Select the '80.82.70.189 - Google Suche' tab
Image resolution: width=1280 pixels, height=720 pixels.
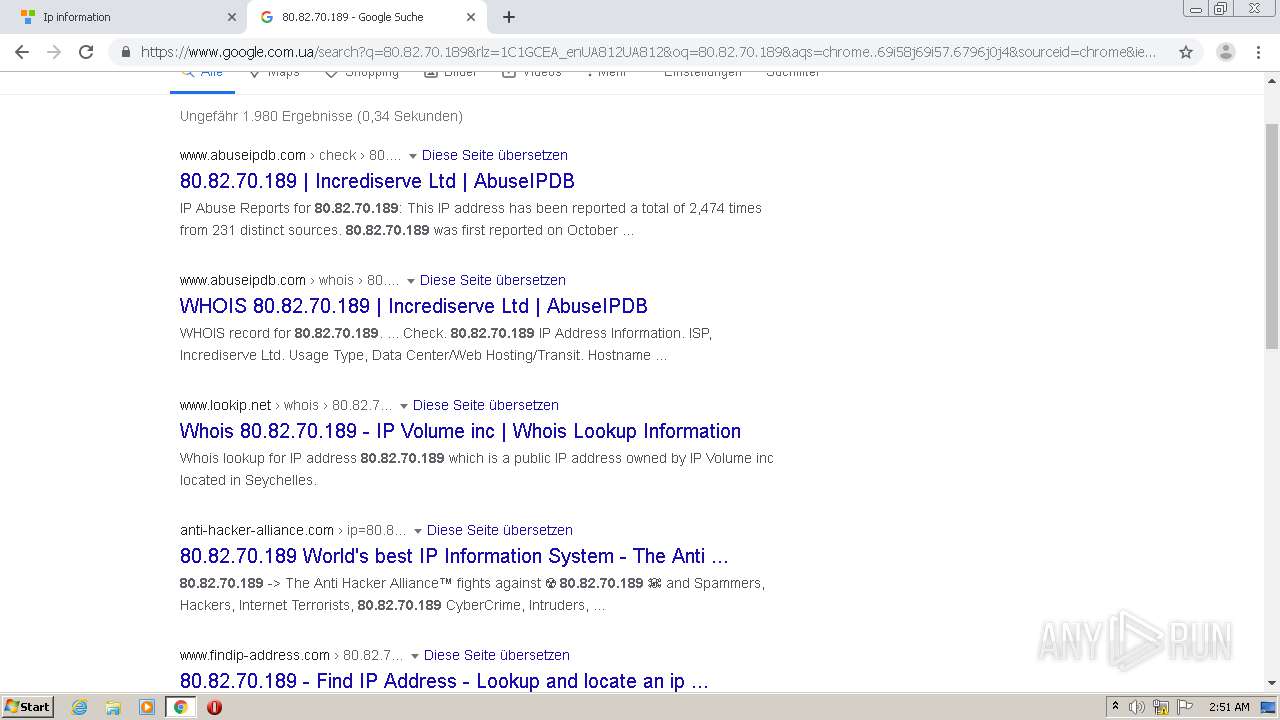tap(367, 17)
